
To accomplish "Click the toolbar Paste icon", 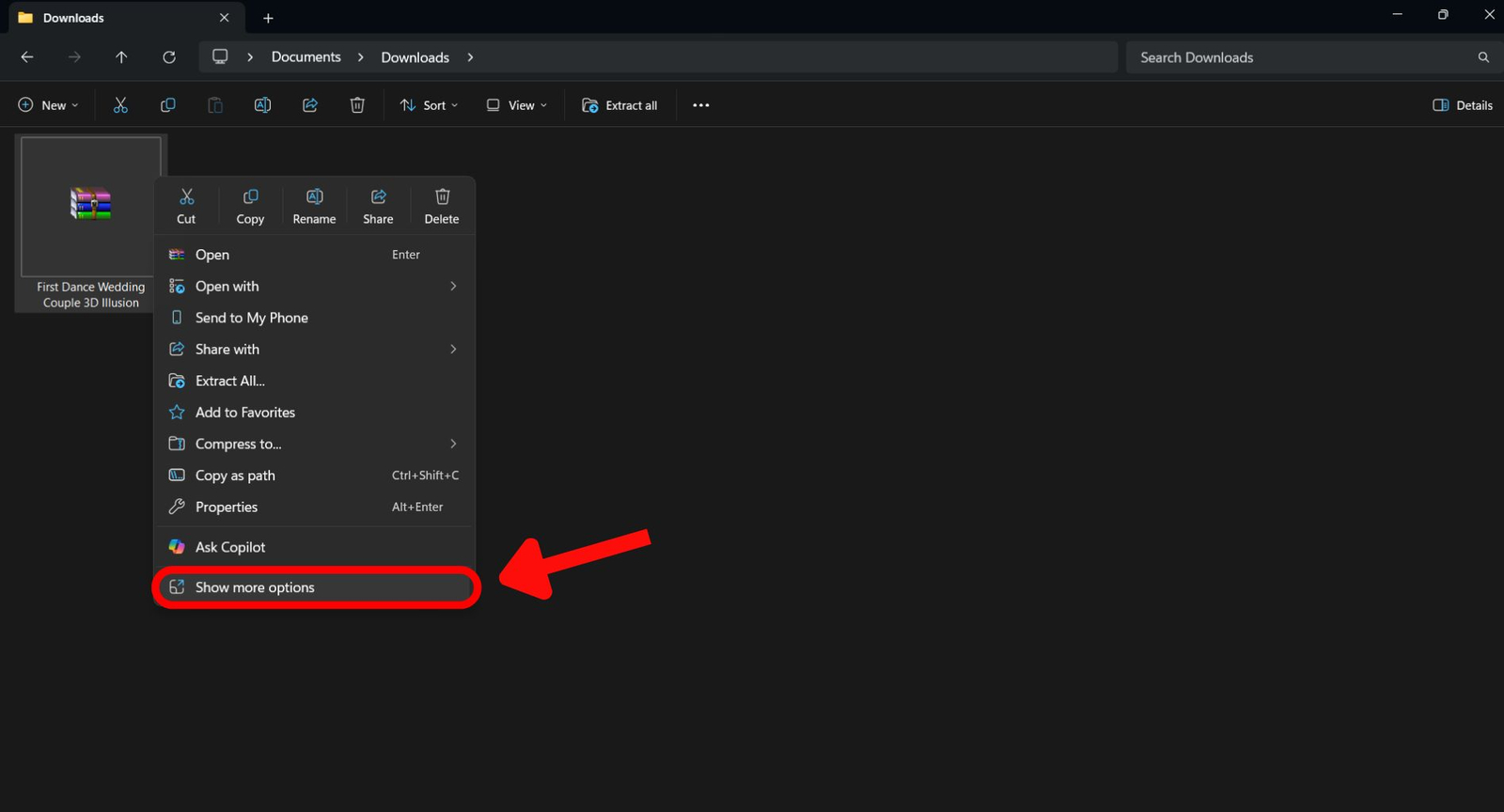I will tap(215, 105).
